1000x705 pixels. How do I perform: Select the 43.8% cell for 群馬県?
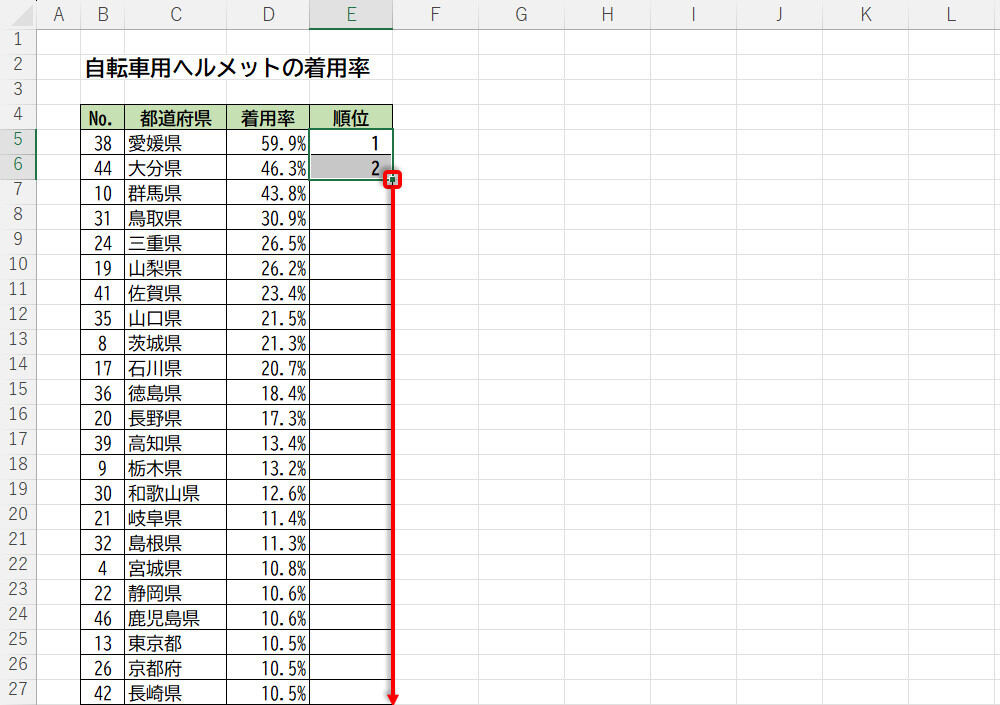268,193
